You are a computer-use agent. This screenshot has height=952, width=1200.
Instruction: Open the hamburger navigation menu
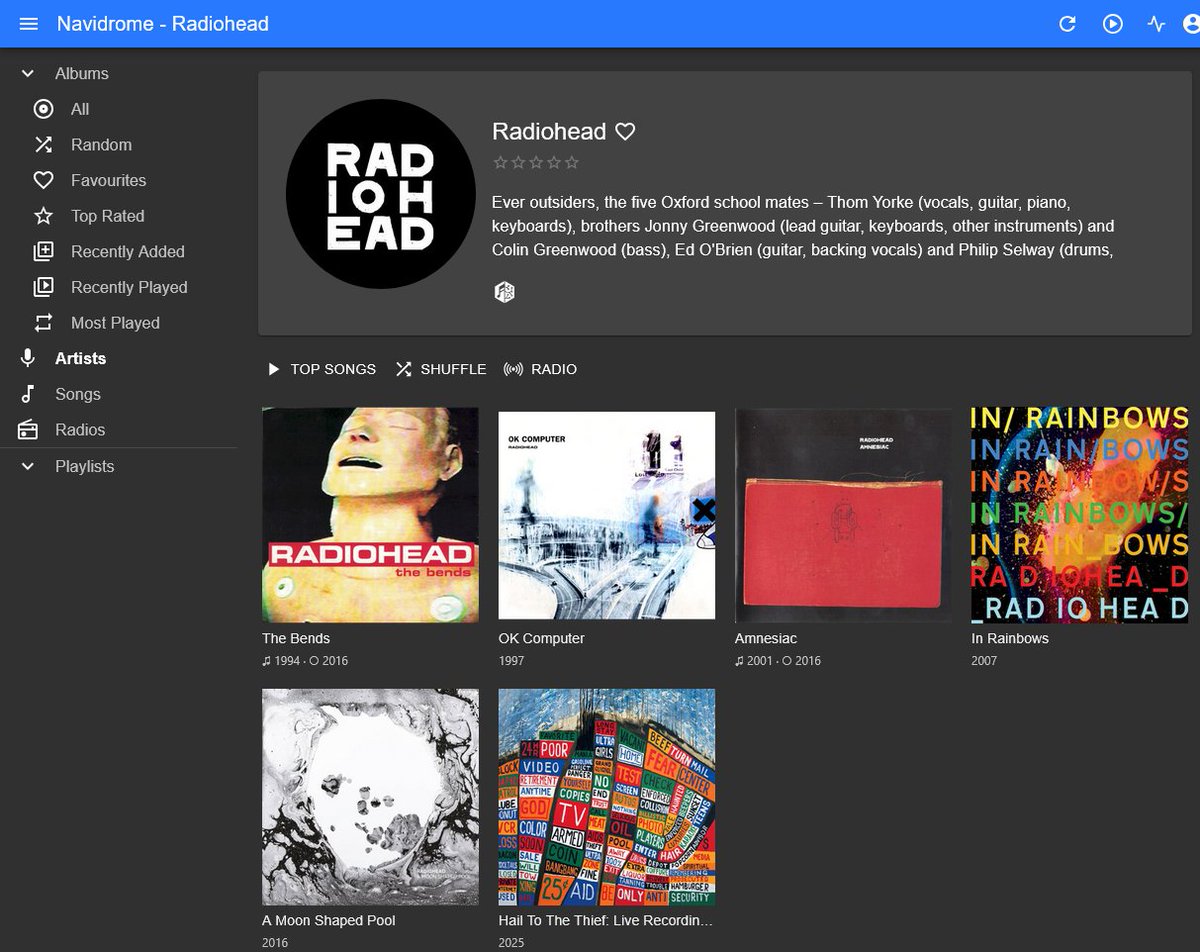click(29, 23)
